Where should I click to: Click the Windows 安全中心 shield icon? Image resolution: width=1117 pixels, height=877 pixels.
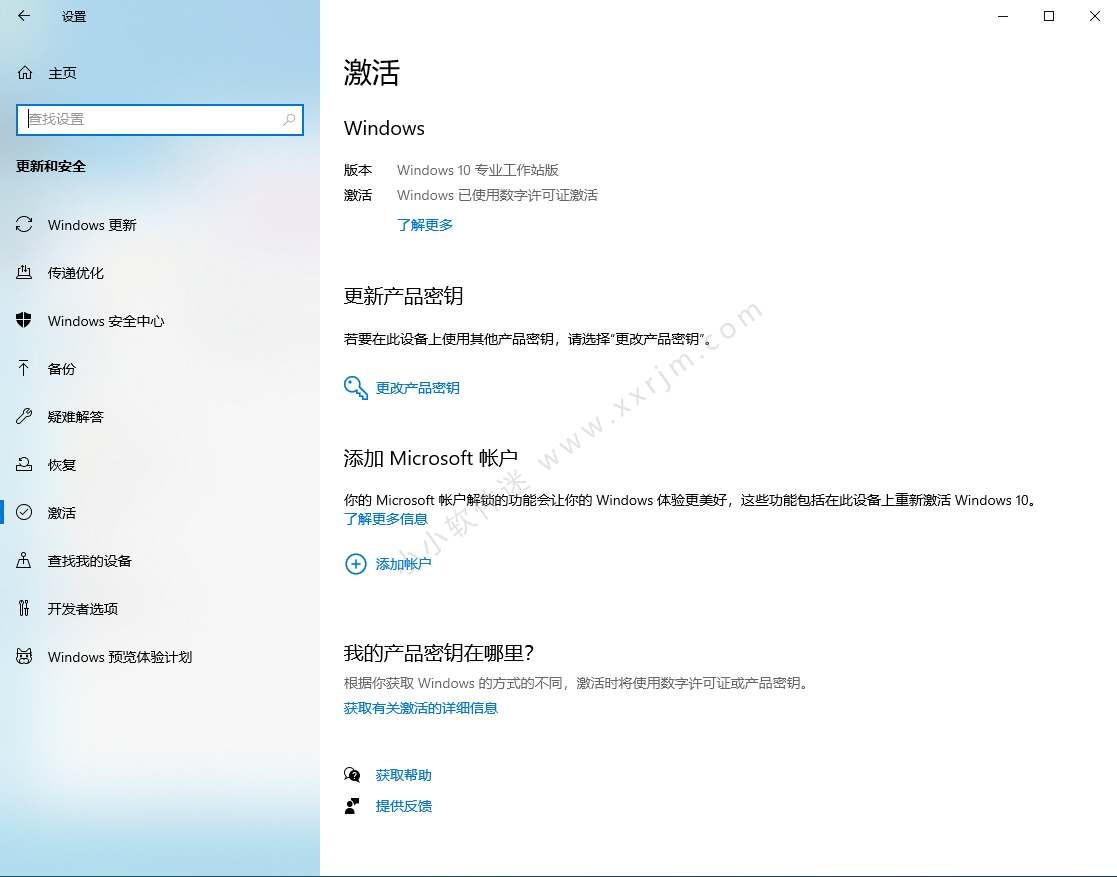24,321
